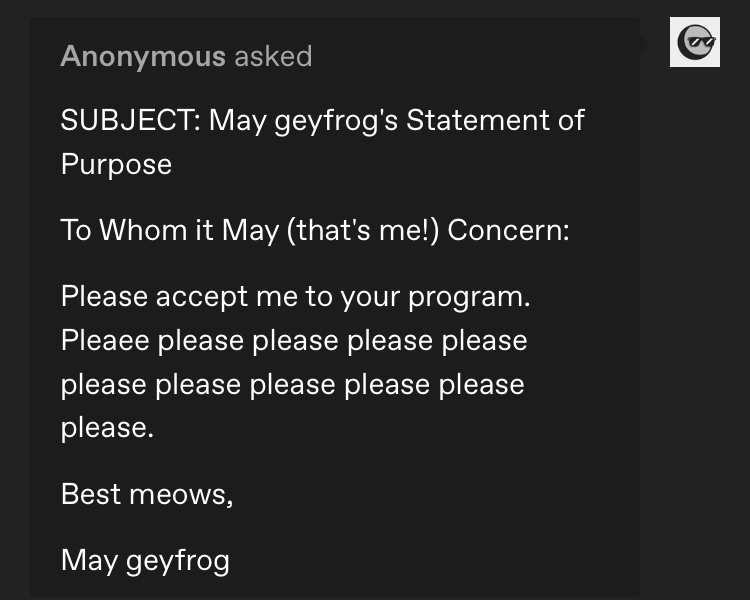Click the word SUBJECT: in the ask
This screenshot has width=750, height=600.
tap(130, 120)
